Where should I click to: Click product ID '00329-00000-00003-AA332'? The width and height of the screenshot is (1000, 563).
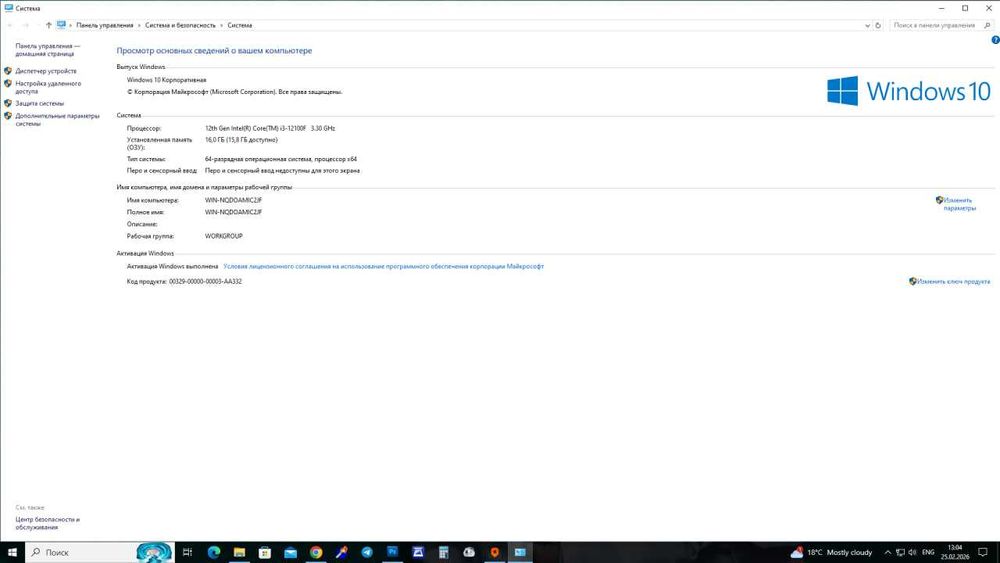(205, 281)
